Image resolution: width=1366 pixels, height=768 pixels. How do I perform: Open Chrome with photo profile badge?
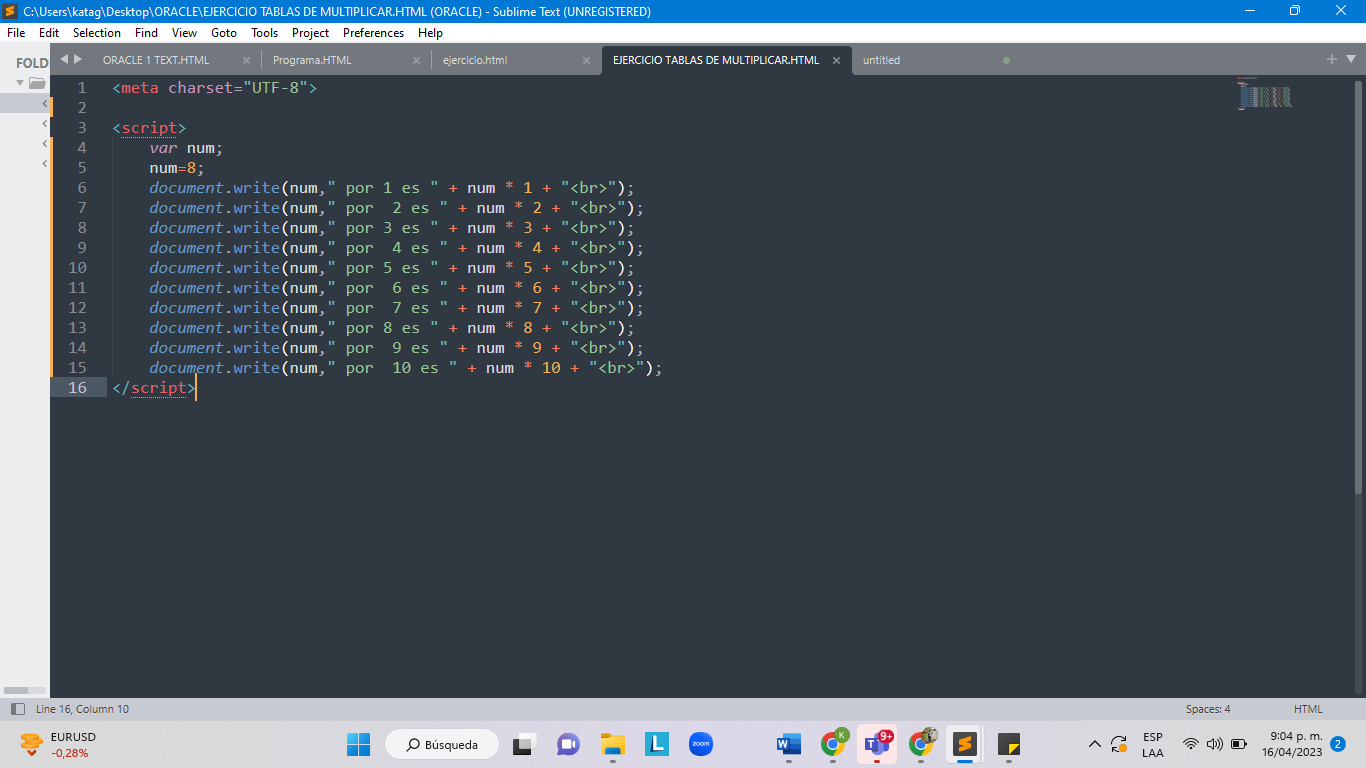click(921, 744)
